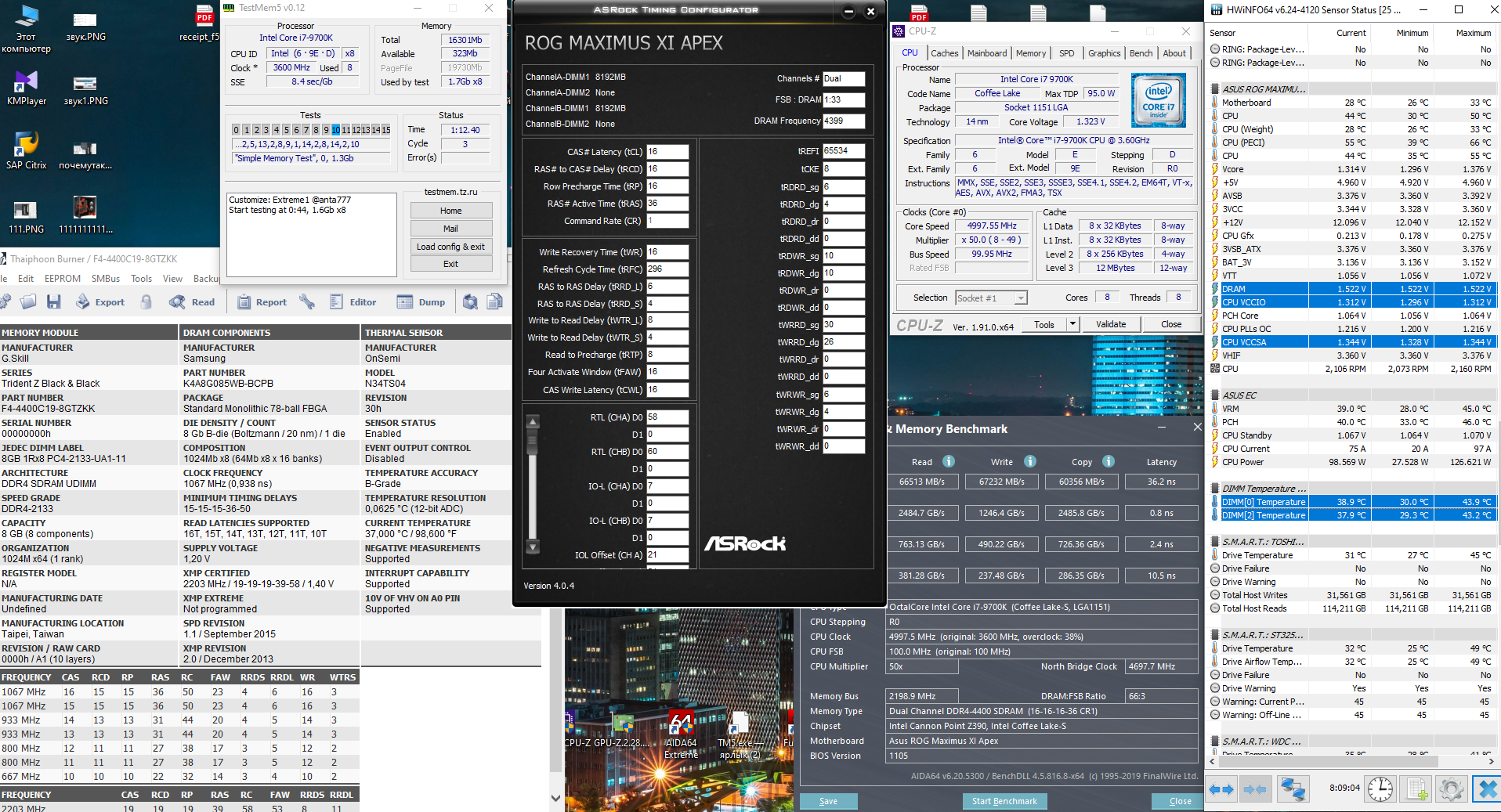1501x812 pixels.
Task: Click the Save button in AIDA64 benchmark
Action: coord(828,801)
